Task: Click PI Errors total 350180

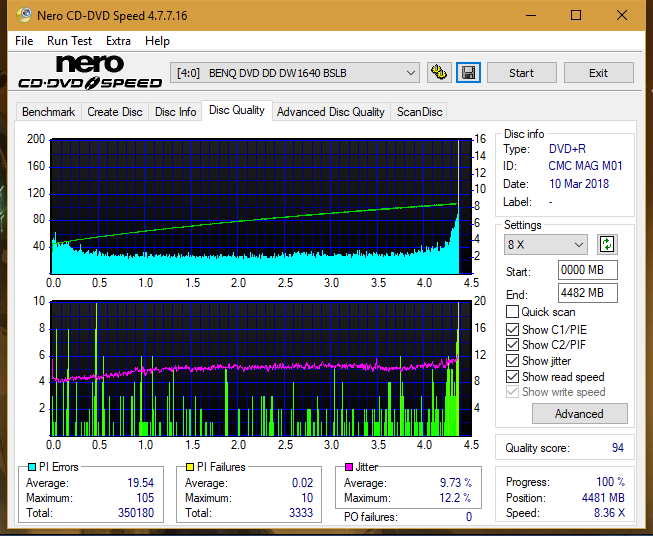Action: (x=136, y=513)
